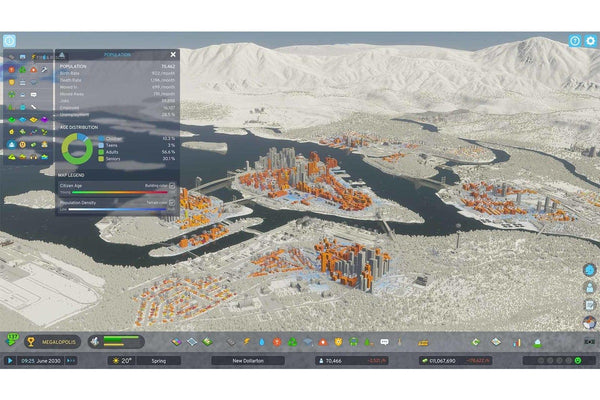Click the age distribution donut chart

[77, 149]
